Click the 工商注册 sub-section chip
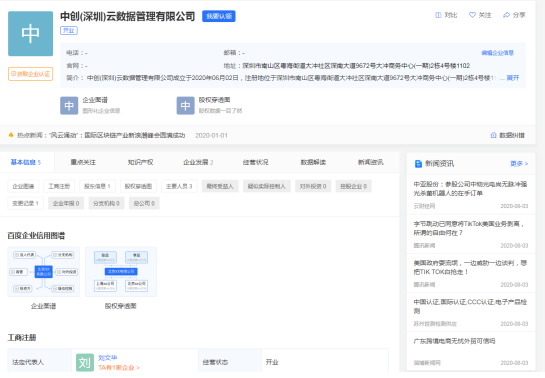545x378 pixels. [x=59, y=186]
